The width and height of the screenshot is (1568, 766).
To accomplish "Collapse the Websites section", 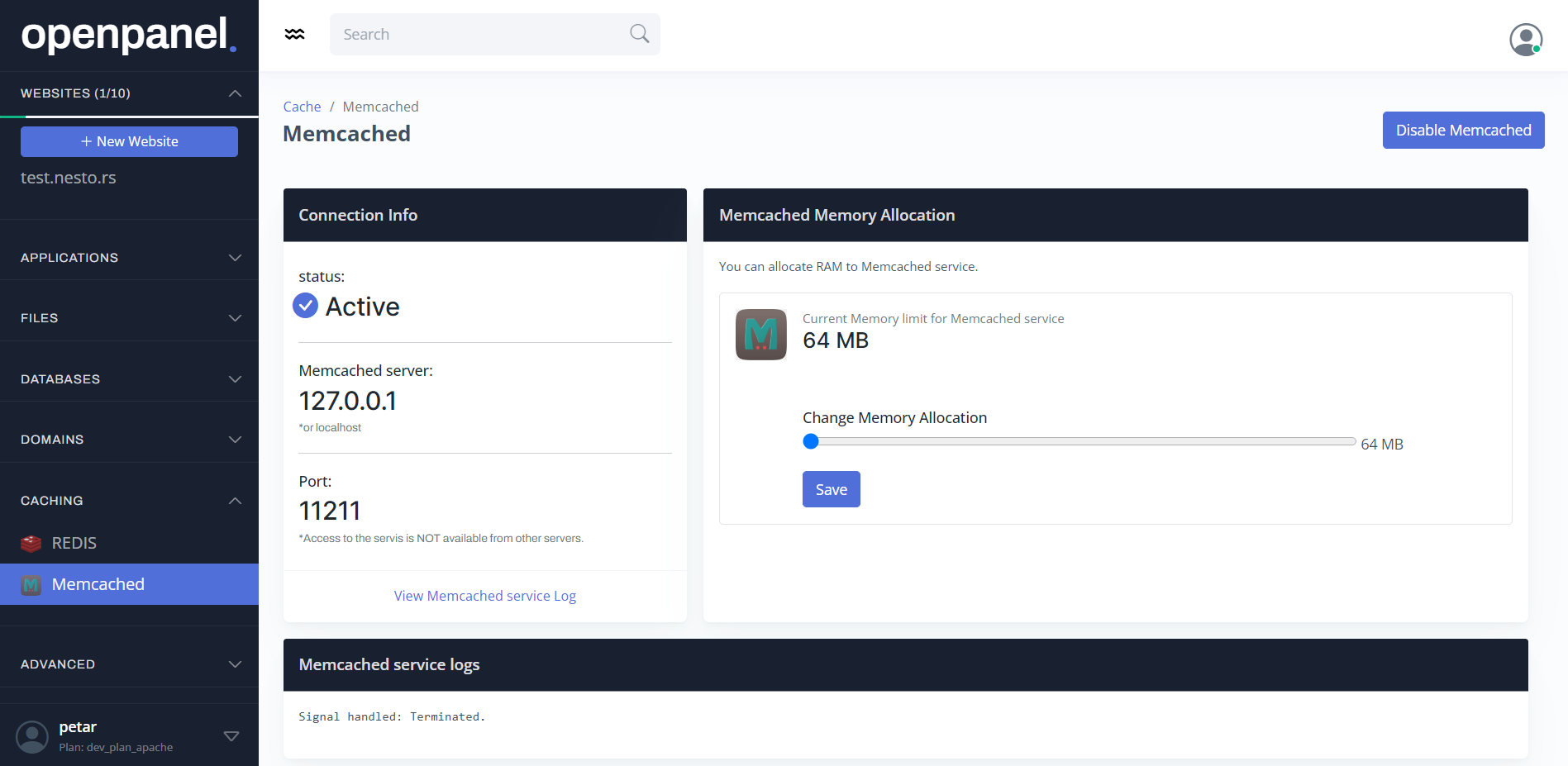I will [235, 93].
